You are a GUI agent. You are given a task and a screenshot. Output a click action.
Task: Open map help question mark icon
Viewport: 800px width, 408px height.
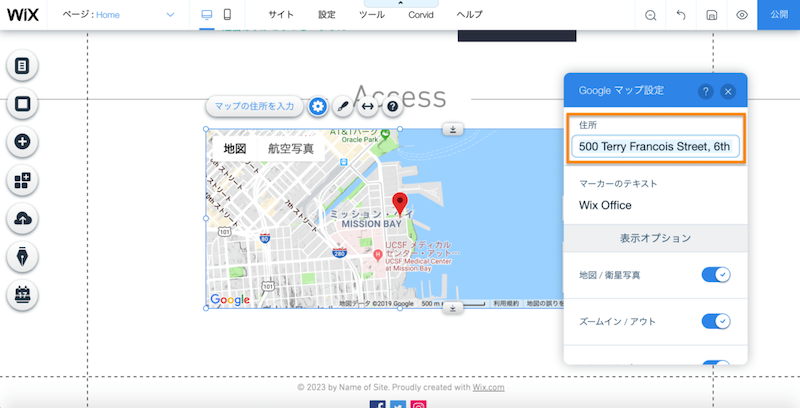(x=392, y=107)
